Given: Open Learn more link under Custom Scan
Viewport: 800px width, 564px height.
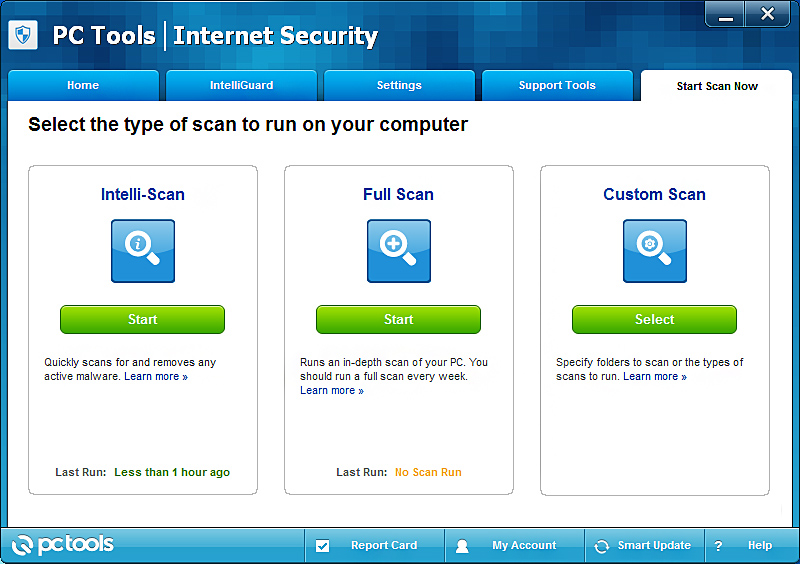Looking at the screenshot, I should 655,377.
